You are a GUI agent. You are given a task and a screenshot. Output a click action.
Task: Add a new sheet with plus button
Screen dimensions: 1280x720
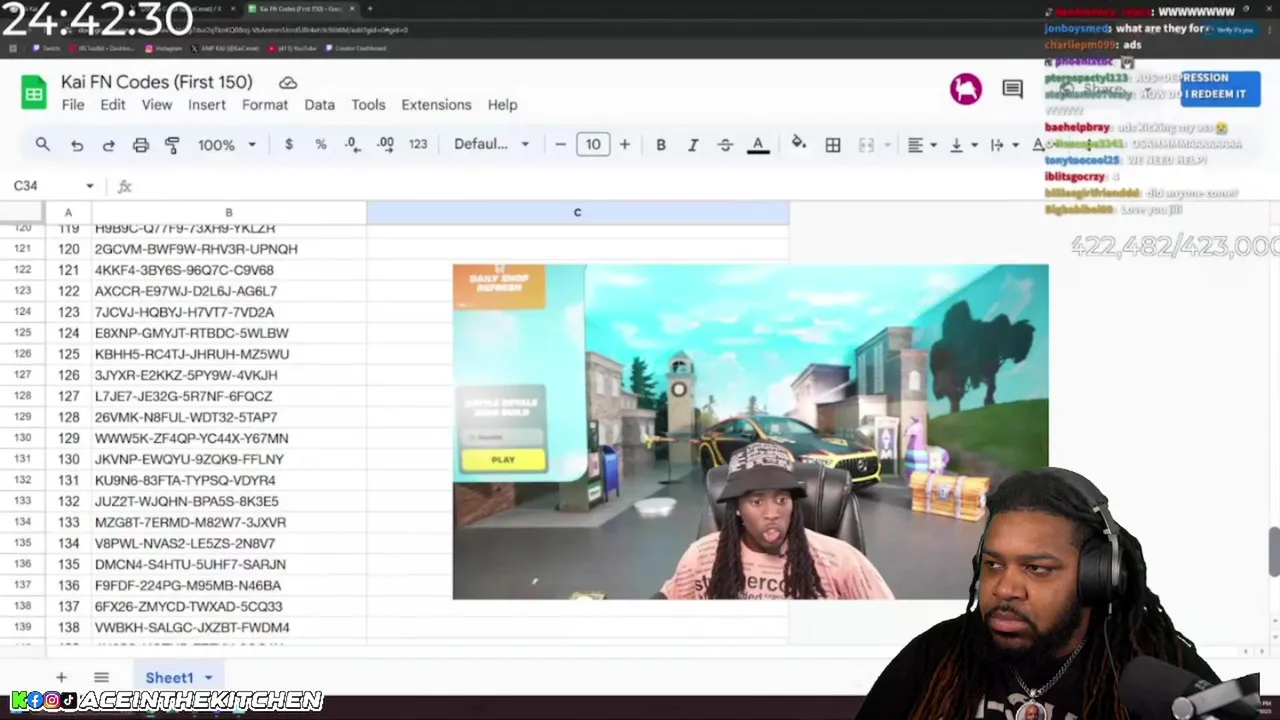[61, 677]
